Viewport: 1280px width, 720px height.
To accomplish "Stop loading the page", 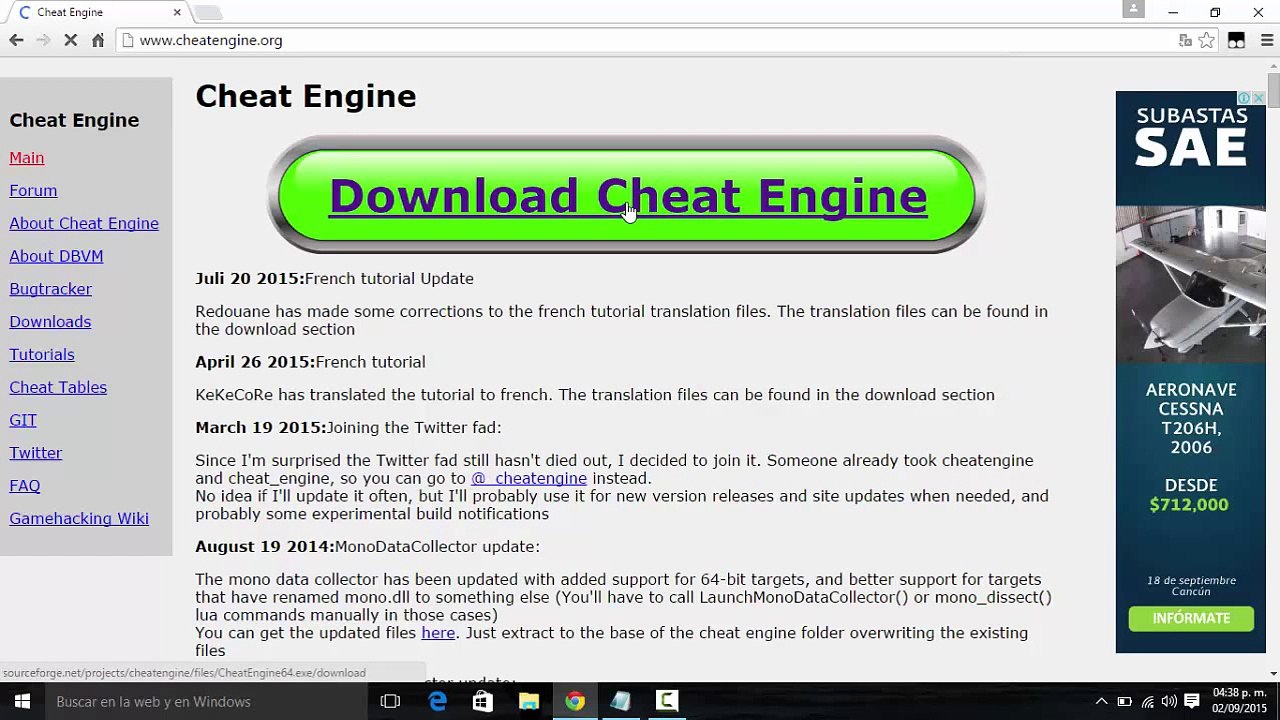I will coord(71,40).
